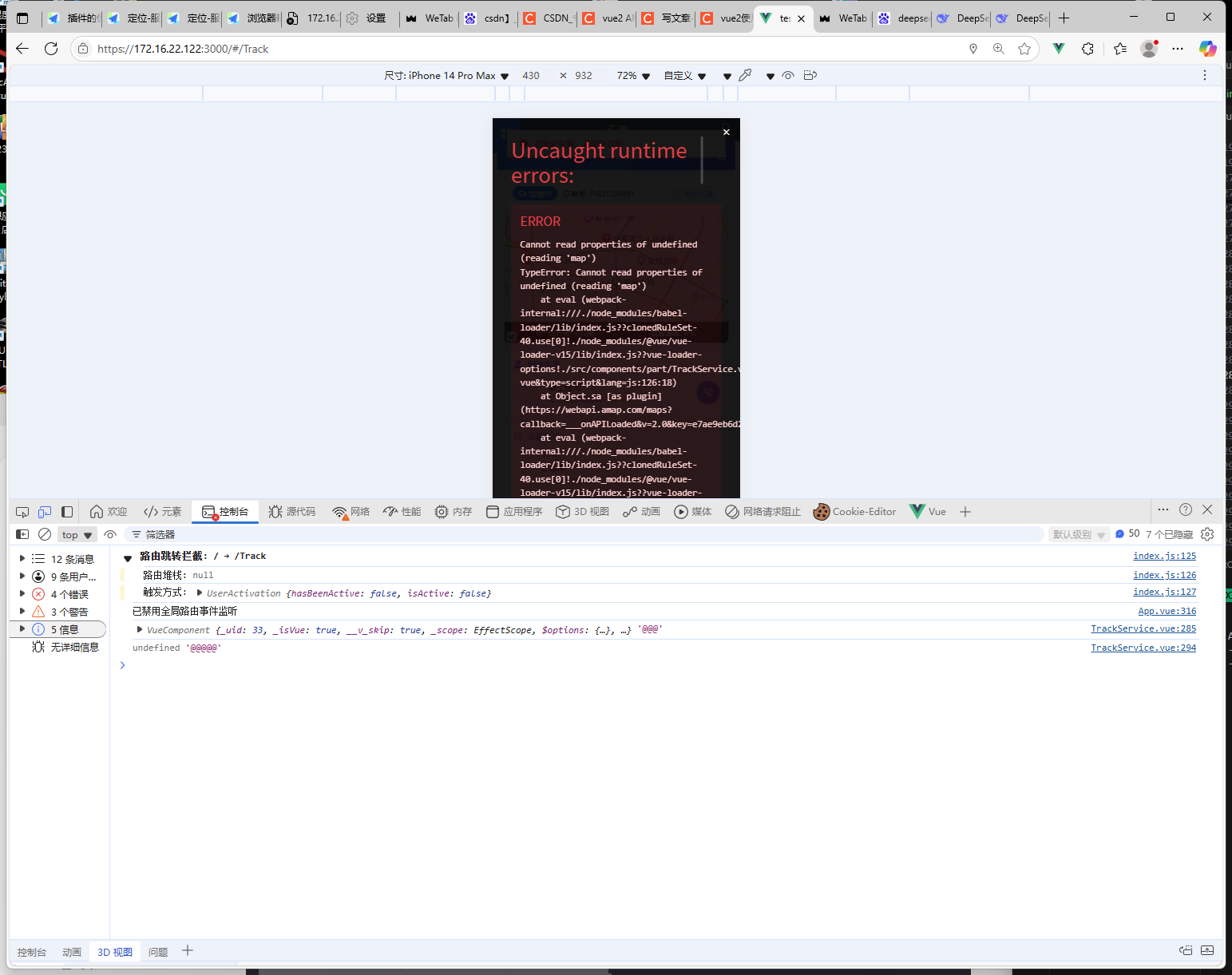Toggle the device emulation toolbar
This screenshot has height=975, width=1232.
44,511
